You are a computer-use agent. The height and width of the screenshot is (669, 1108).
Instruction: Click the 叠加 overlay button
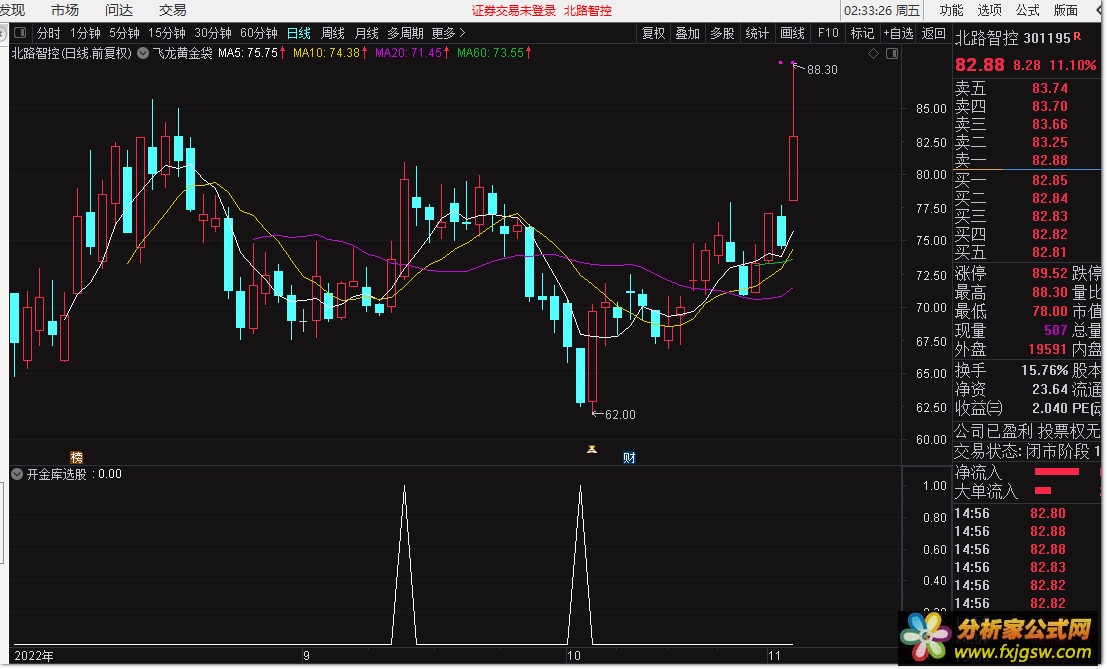[x=688, y=33]
